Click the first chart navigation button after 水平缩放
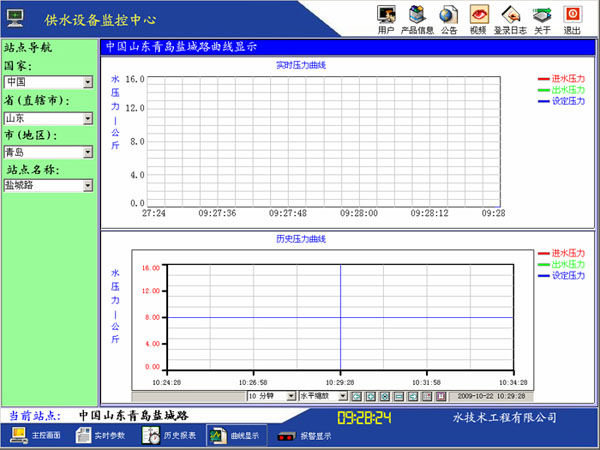The image size is (600, 450). point(356,397)
